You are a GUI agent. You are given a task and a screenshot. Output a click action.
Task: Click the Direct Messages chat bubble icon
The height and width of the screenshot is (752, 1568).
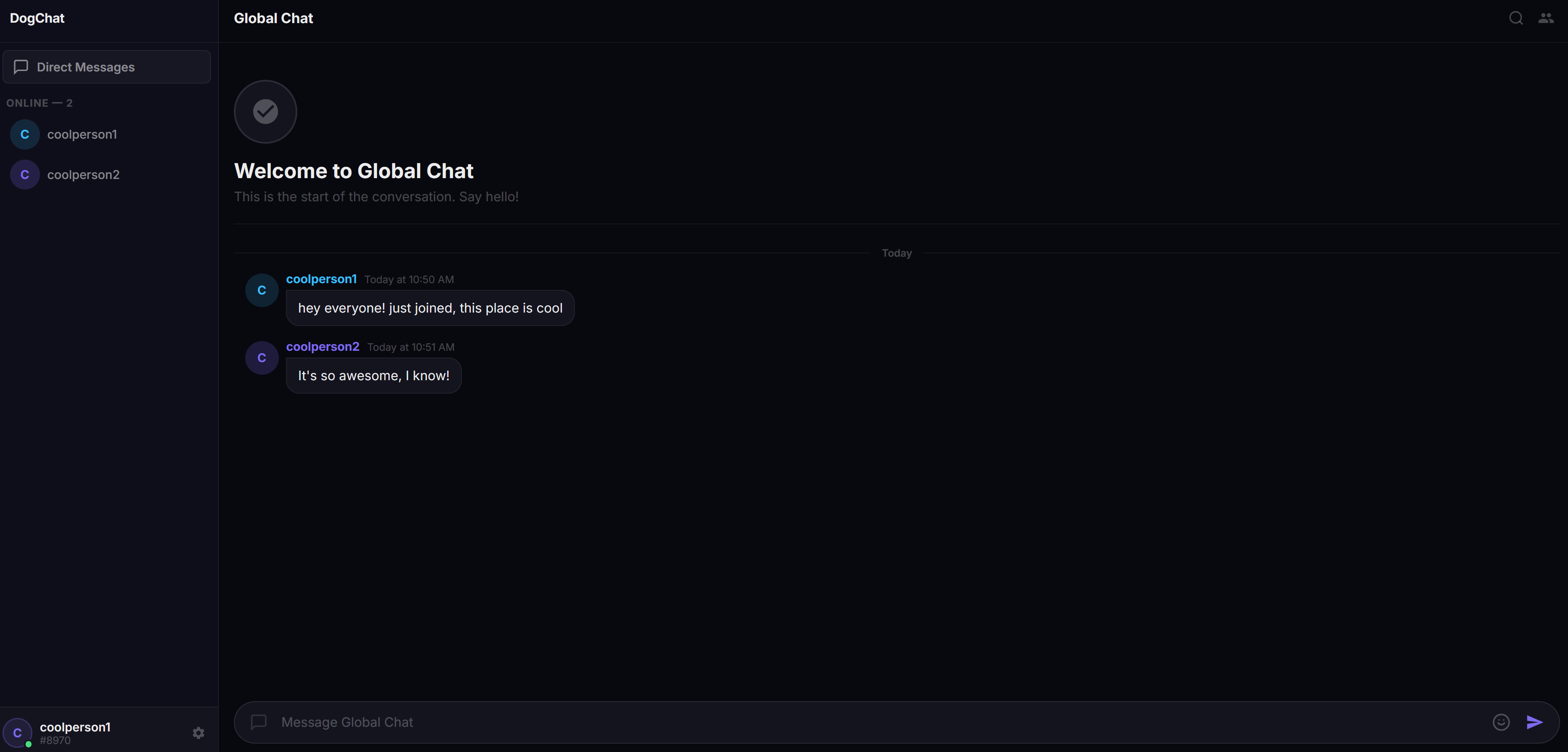[21, 67]
